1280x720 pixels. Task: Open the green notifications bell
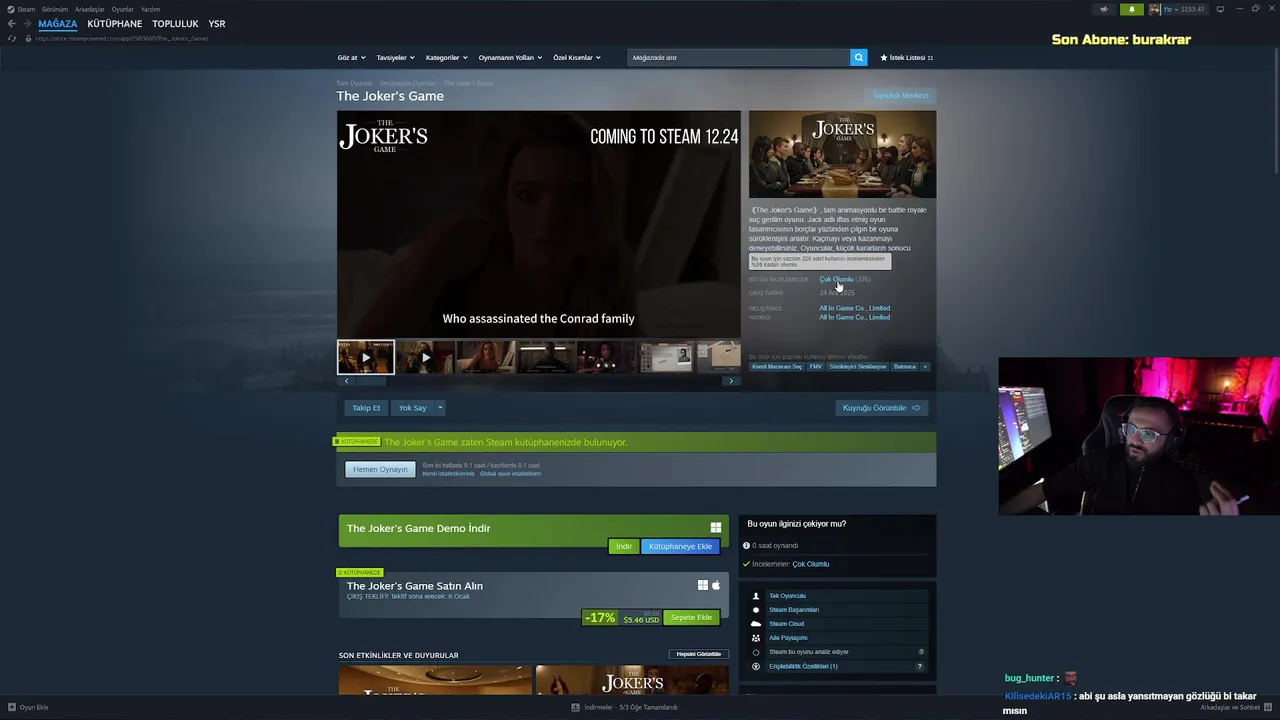click(x=1132, y=9)
